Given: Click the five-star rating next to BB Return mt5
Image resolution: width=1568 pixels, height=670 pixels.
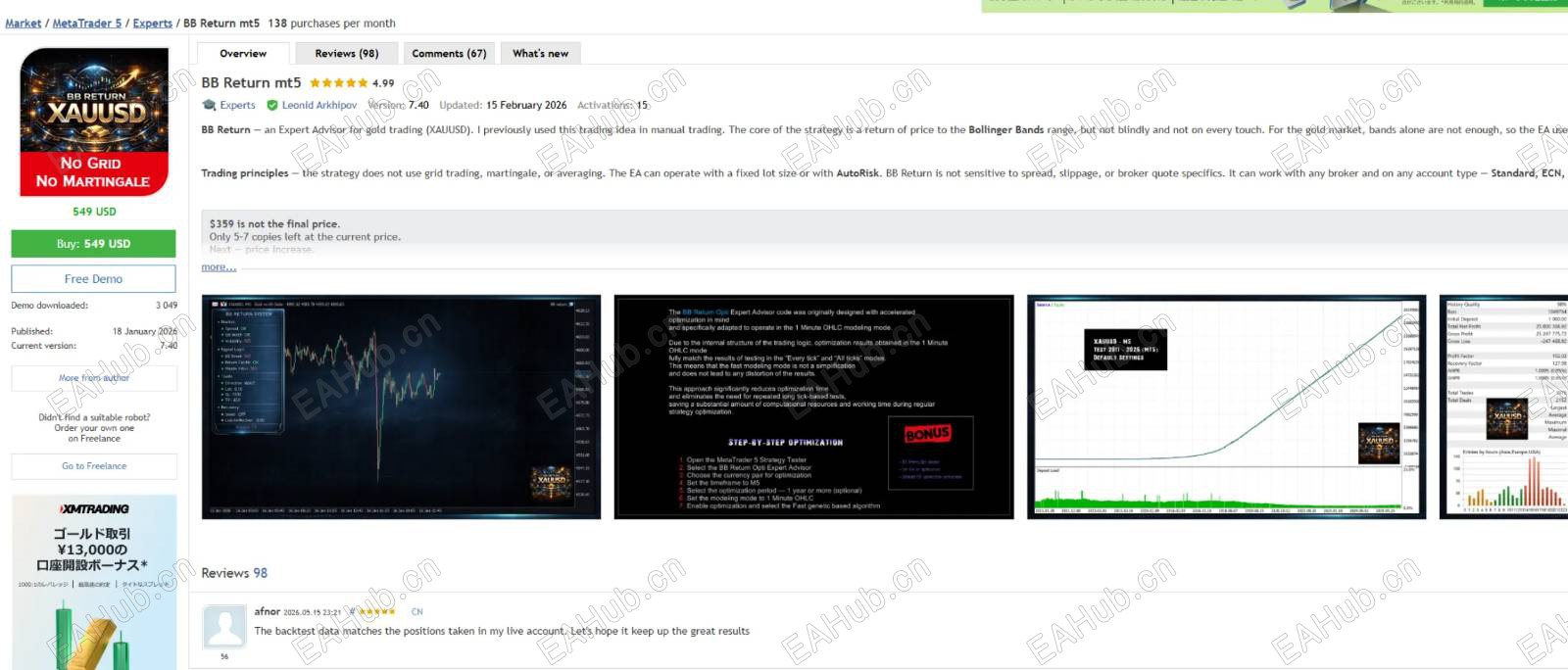Looking at the screenshot, I should 339,83.
